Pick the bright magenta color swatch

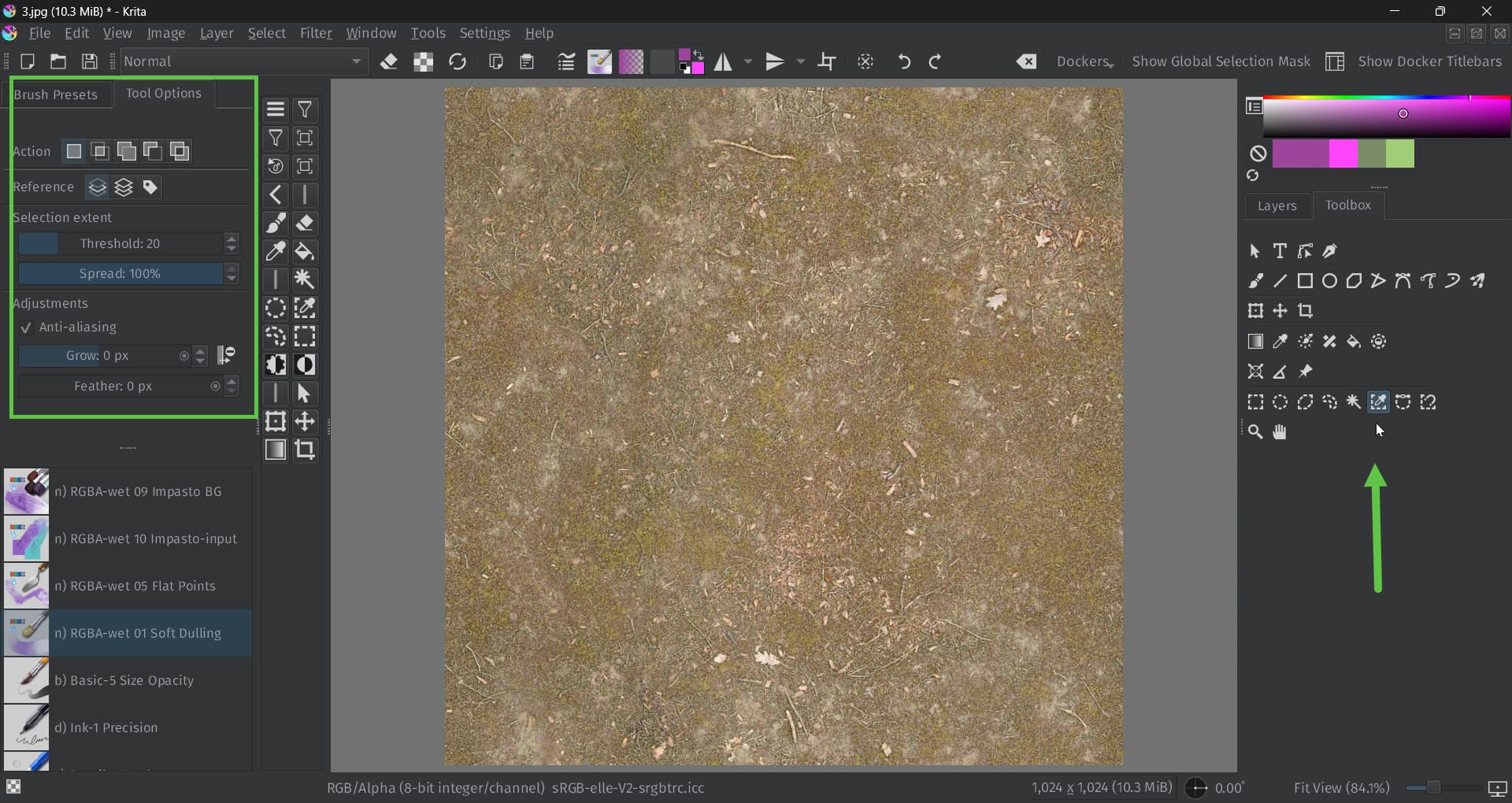[1343, 154]
